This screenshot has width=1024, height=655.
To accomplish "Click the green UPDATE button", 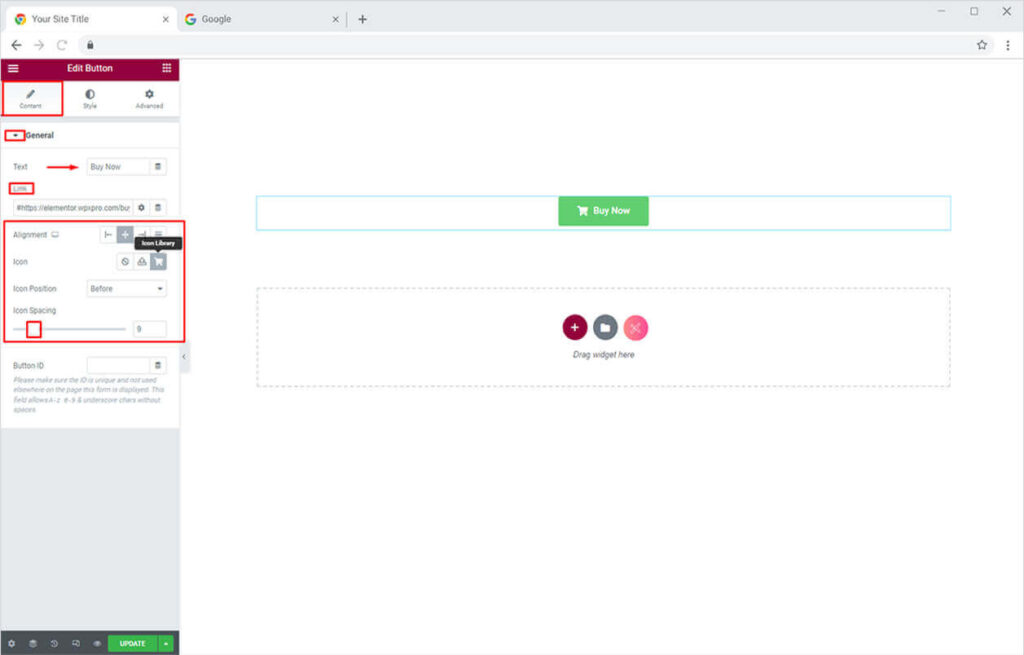I will tap(132, 644).
